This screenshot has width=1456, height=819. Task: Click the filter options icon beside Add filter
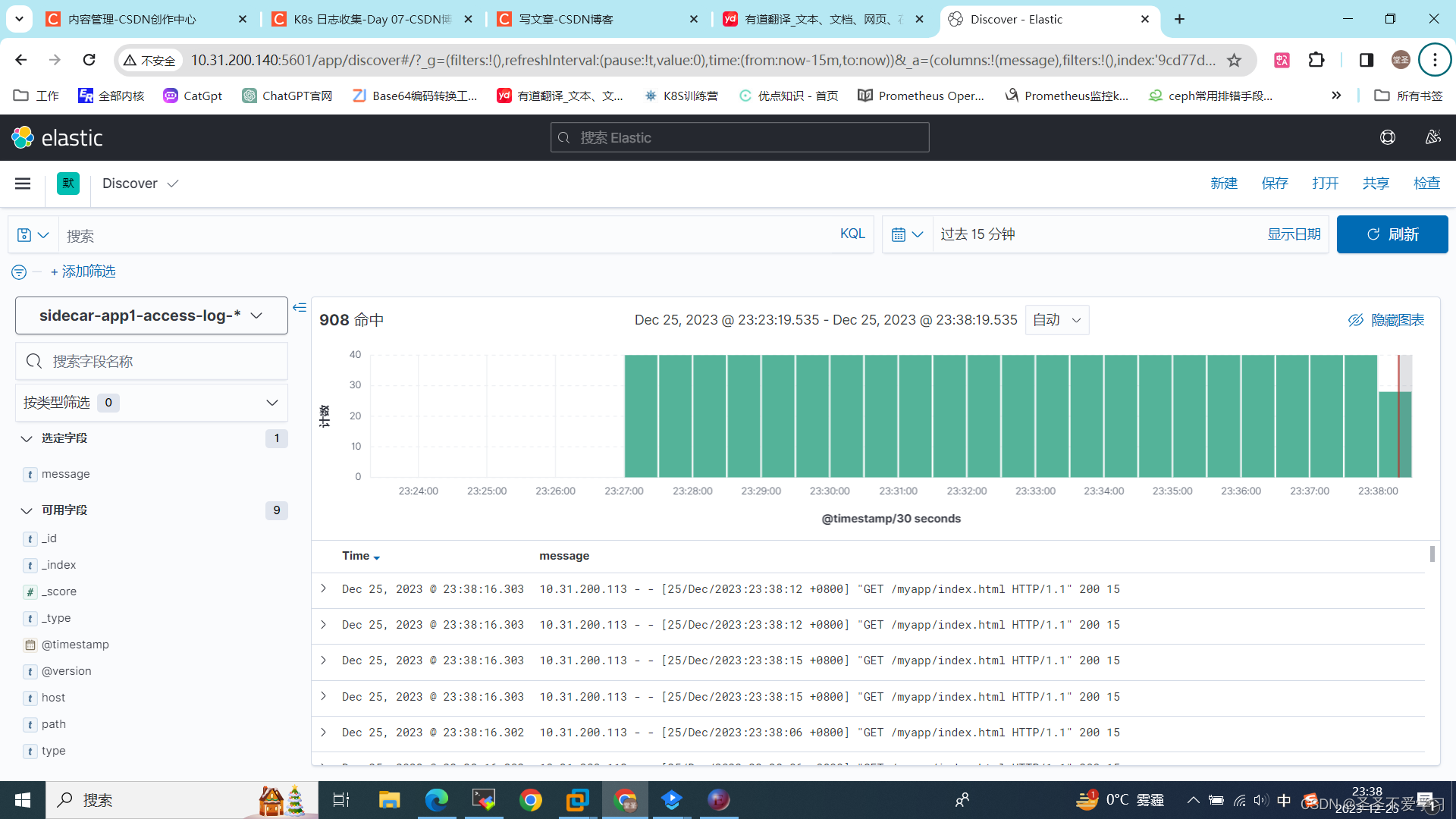coord(19,271)
